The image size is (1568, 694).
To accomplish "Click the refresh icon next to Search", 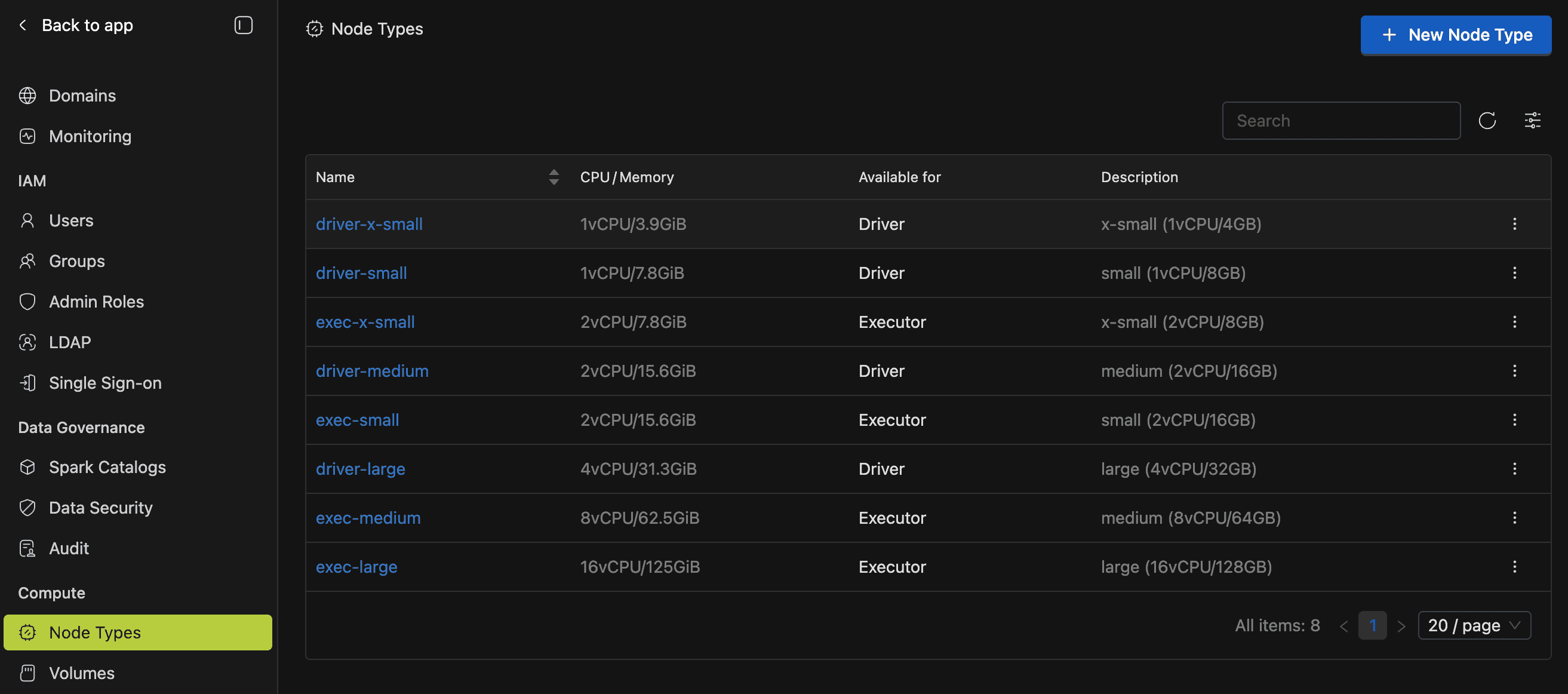I will point(1486,121).
